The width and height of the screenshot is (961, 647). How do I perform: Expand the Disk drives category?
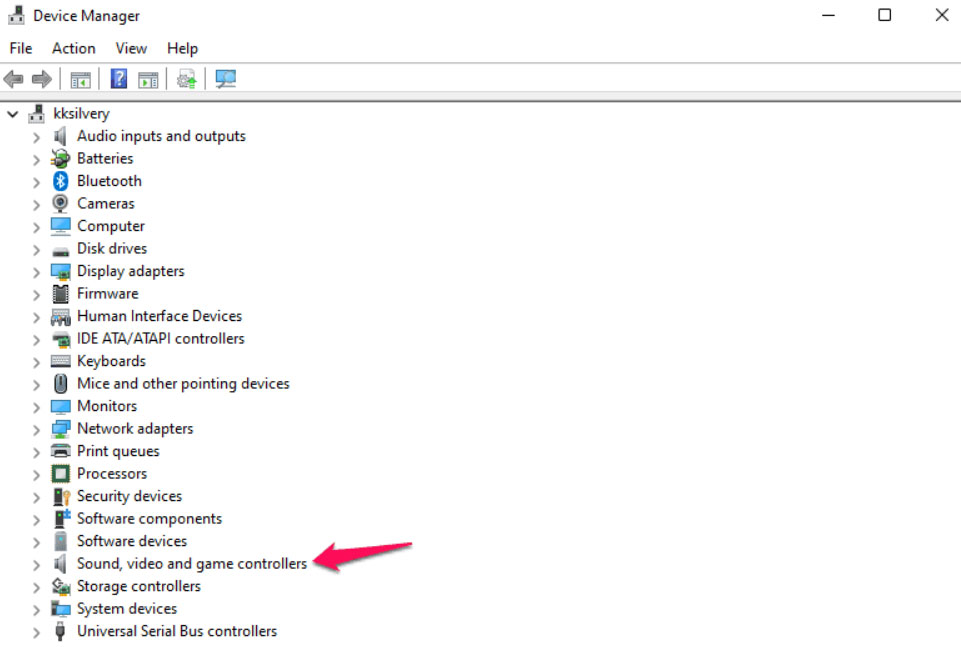click(x=36, y=249)
